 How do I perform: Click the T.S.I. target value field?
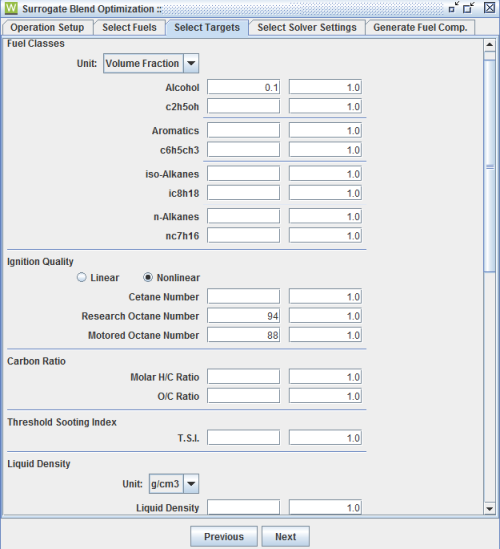[243, 438]
